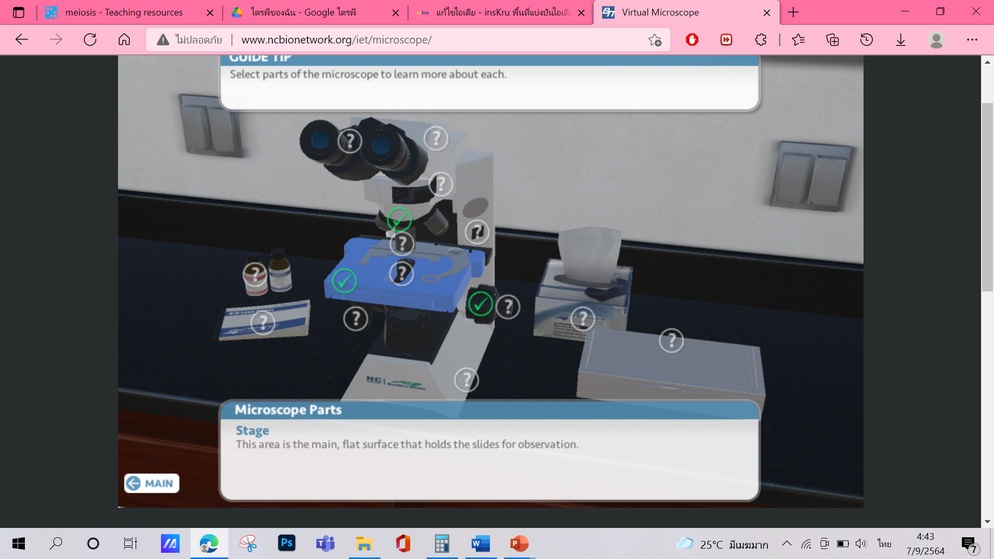Select the green checkmark on the objective lenses
994x559 pixels.
pos(399,220)
